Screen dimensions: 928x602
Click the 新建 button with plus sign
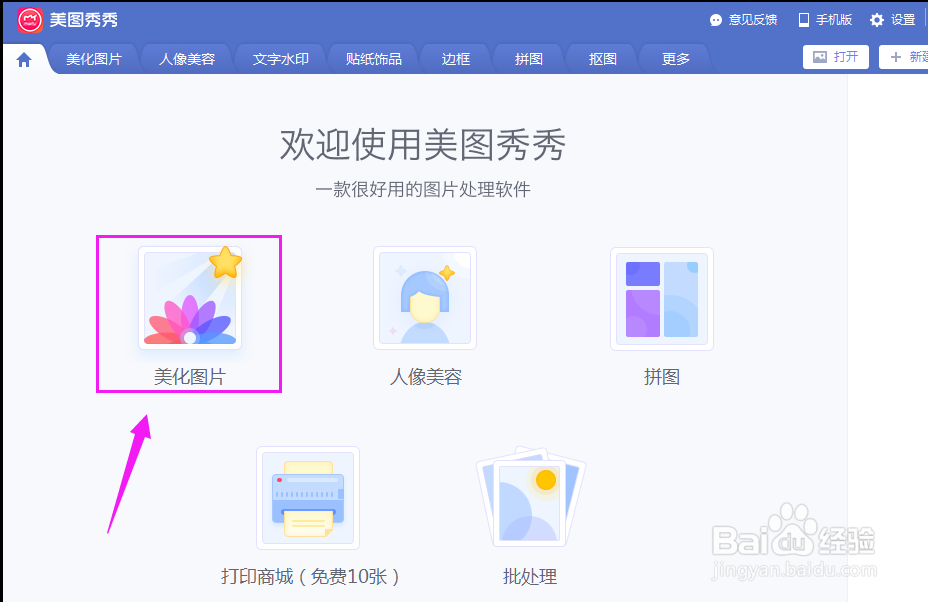(904, 57)
